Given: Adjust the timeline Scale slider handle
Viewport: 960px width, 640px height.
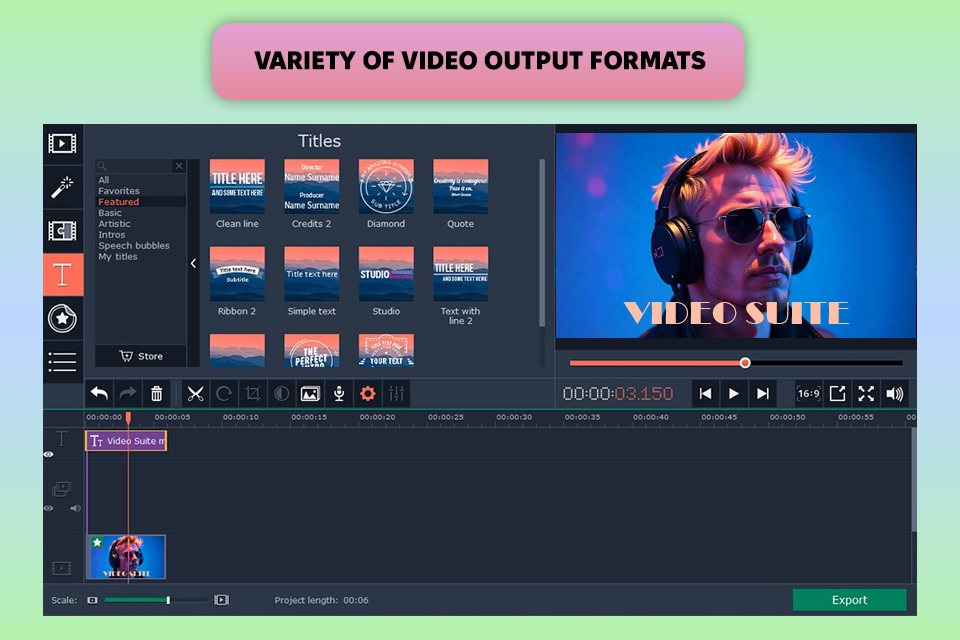Looking at the screenshot, I should click(168, 600).
